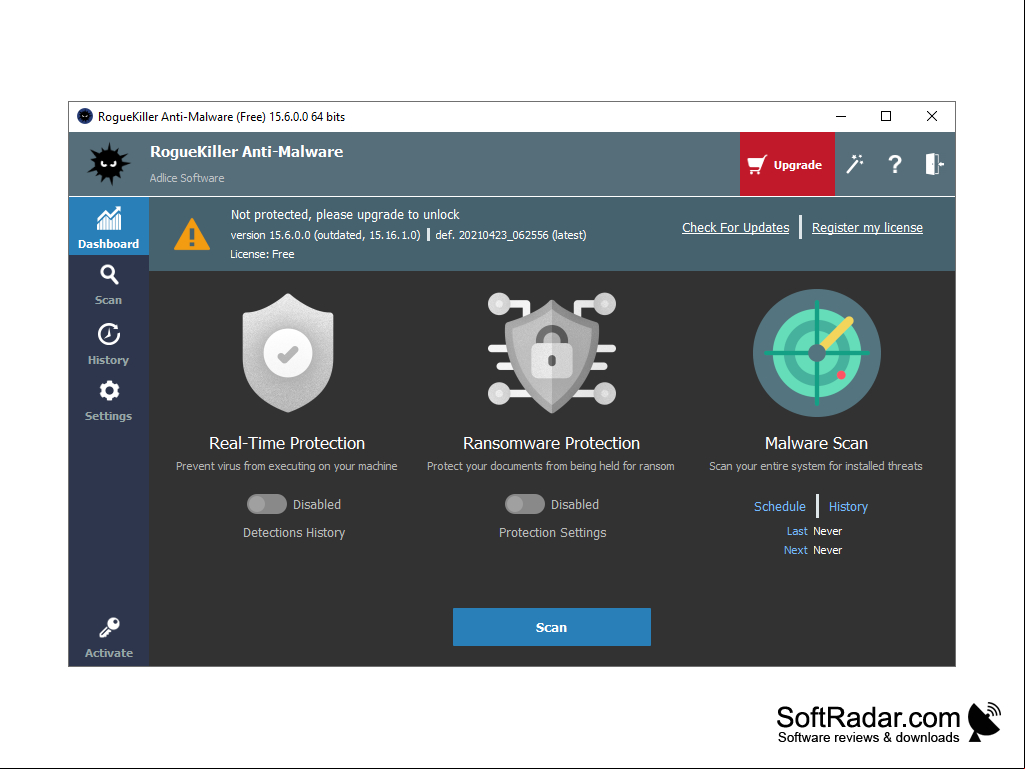Click the RogueKiller spiky logo
Image resolution: width=1025 pixels, height=769 pixels.
109,164
